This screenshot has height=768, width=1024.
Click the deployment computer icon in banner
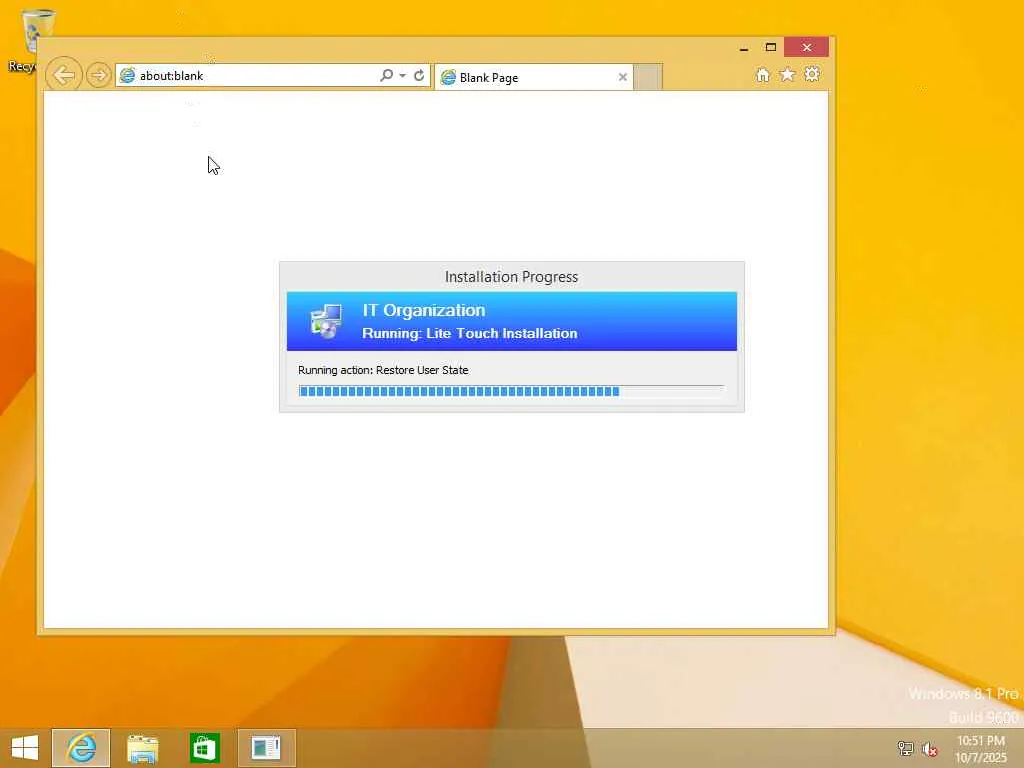click(x=326, y=321)
